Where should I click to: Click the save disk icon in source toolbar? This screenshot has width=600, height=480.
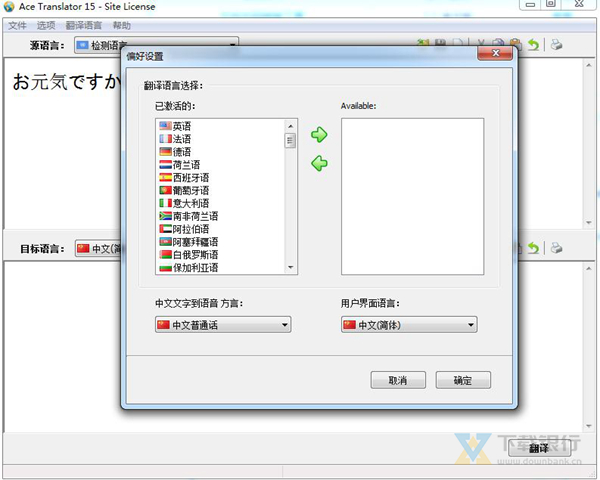(440, 43)
